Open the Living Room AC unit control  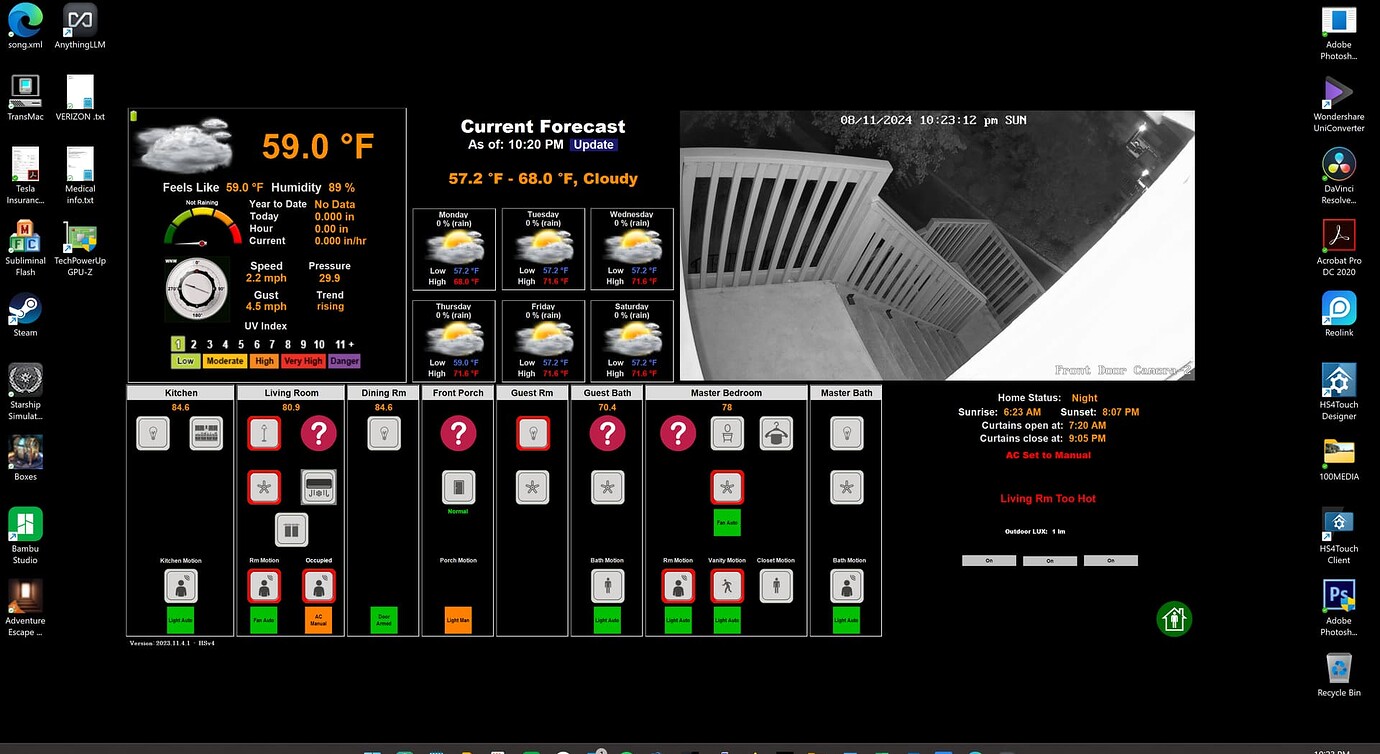click(x=319, y=487)
